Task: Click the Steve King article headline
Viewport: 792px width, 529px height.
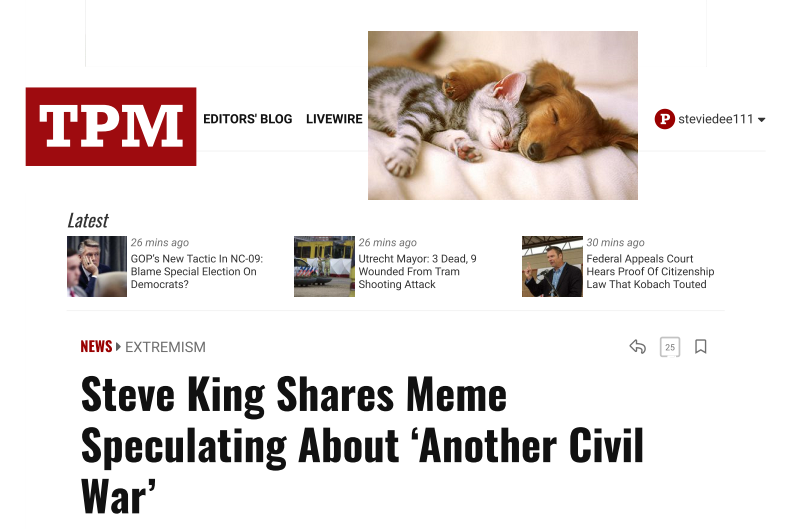Action: tap(362, 445)
